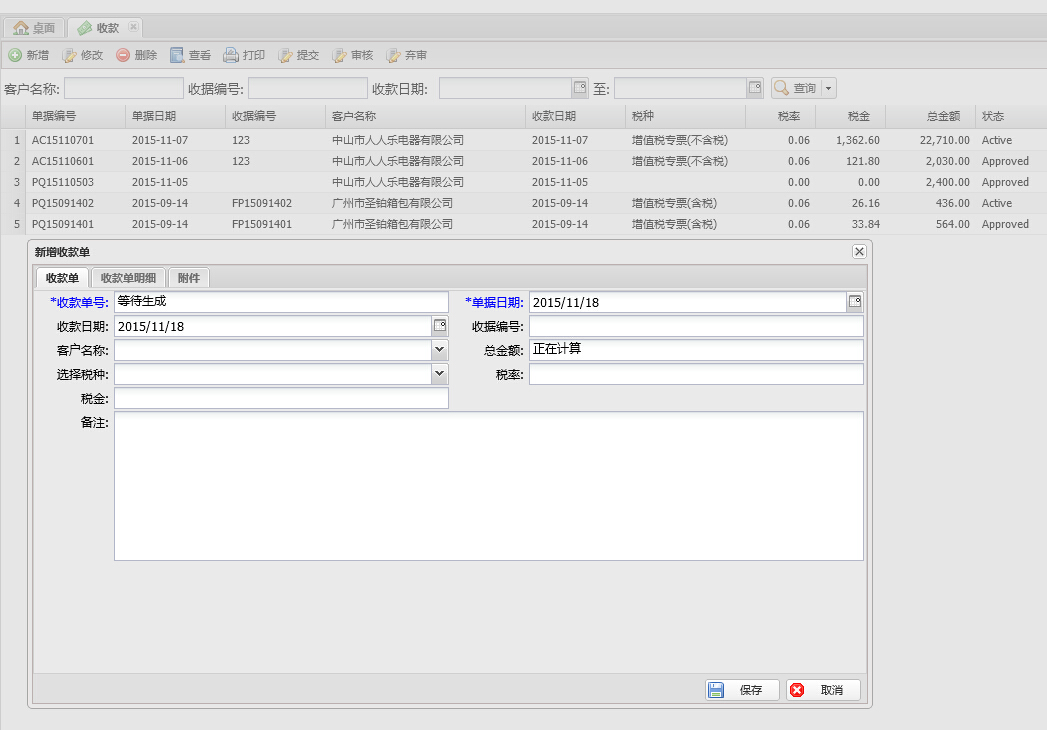1047x730 pixels.
Task: Expand the 选择税种 dropdown list
Action: (440, 374)
